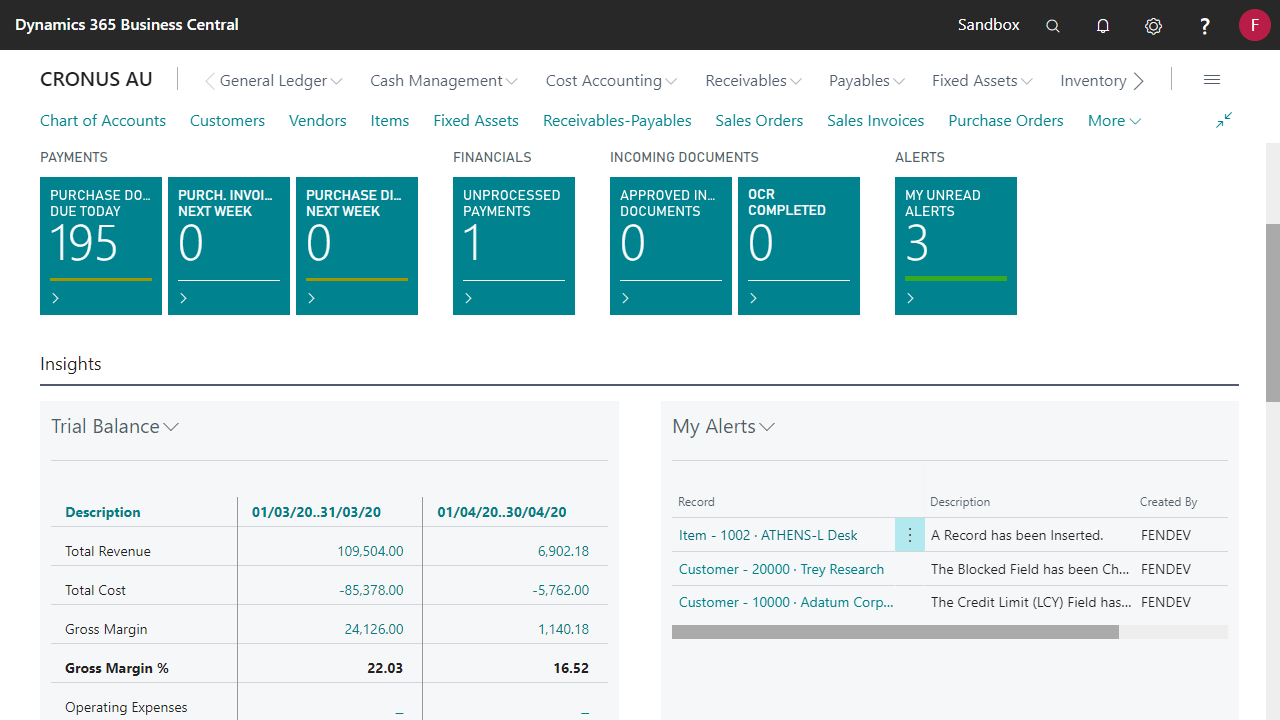Click the CRONUS AU company name
The height and width of the screenshot is (720, 1280).
[x=97, y=80]
